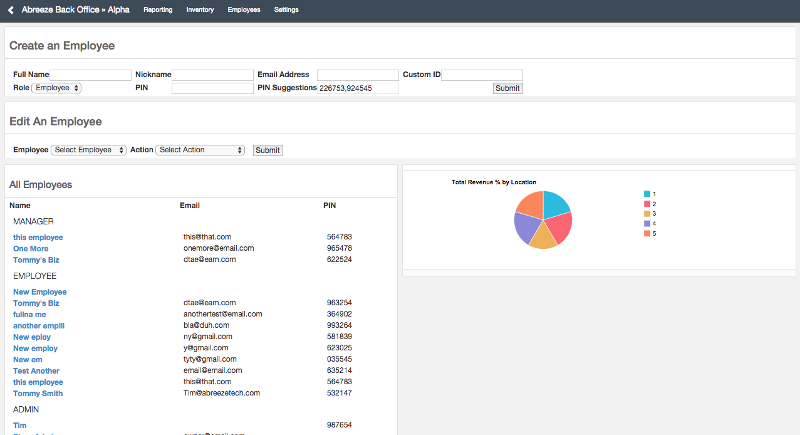Click the back arrow icon in header
The width and height of the screenshot is (800, 435).
point(11,10)
